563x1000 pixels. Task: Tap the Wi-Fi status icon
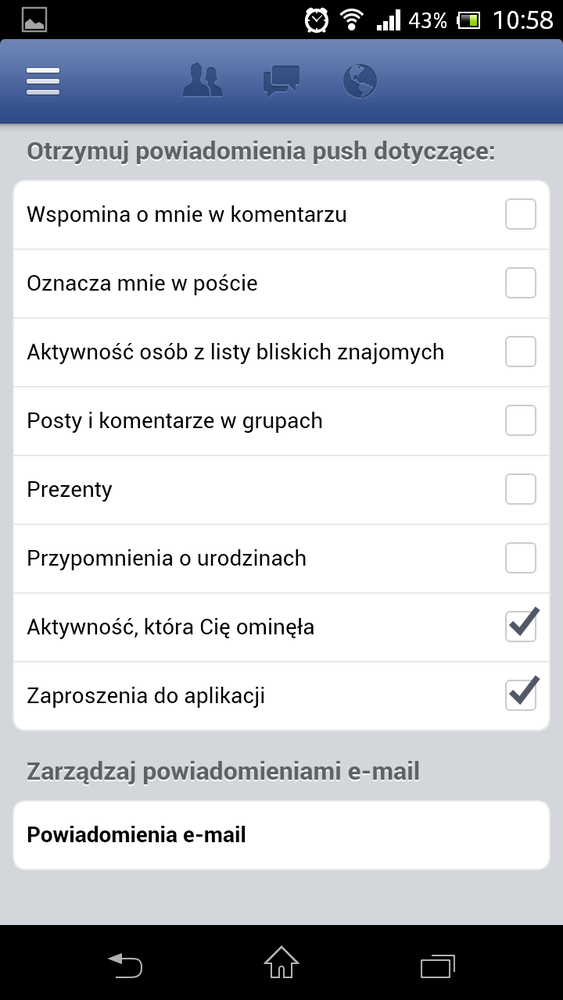click(351, 20)
